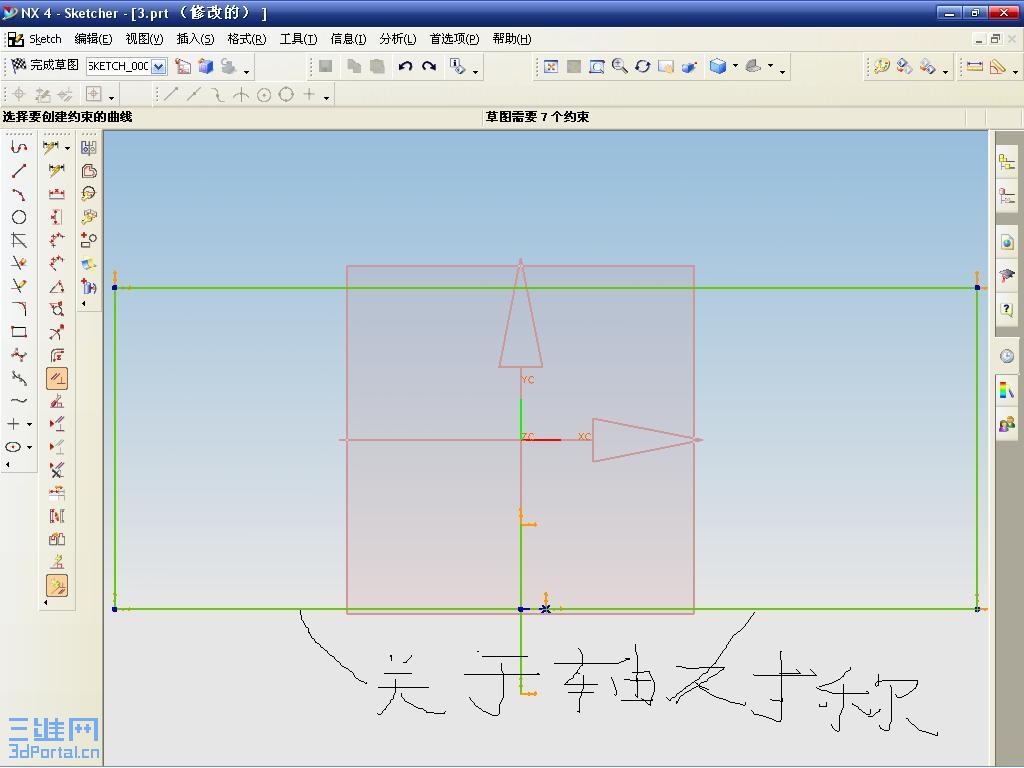Open the 帮助(H) menu
The width and height of the screenshot is (1024, 768).
click(512, 39)
